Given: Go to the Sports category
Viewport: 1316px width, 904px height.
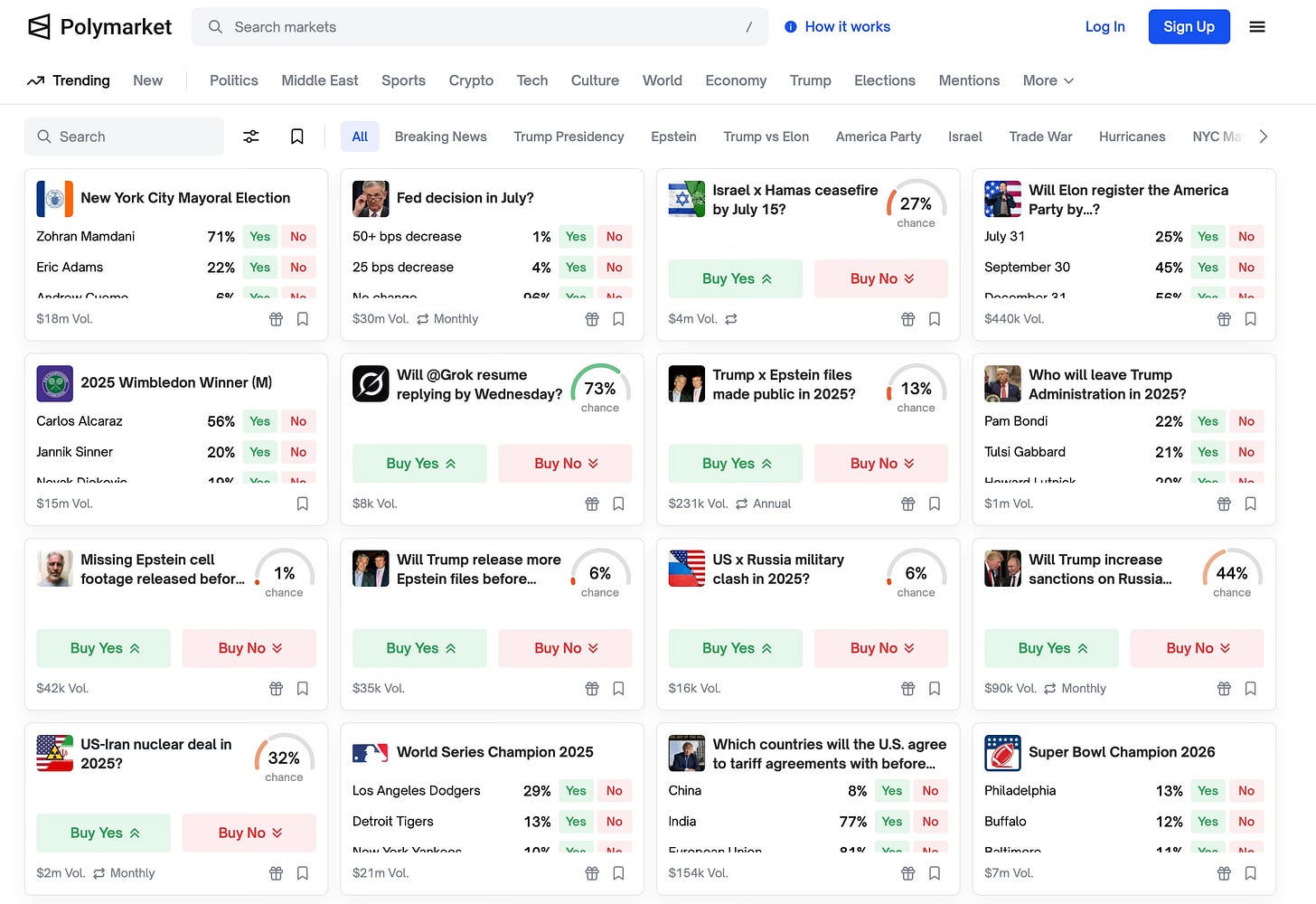Looking at the screenshot, I should (403, 80).
